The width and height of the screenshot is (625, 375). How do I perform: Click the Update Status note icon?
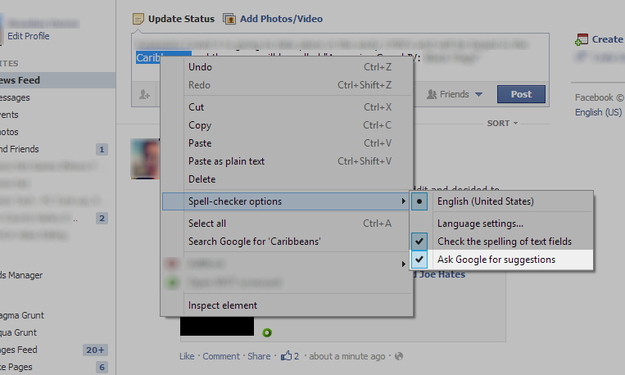pyautogui.click(x=138, y=19)
